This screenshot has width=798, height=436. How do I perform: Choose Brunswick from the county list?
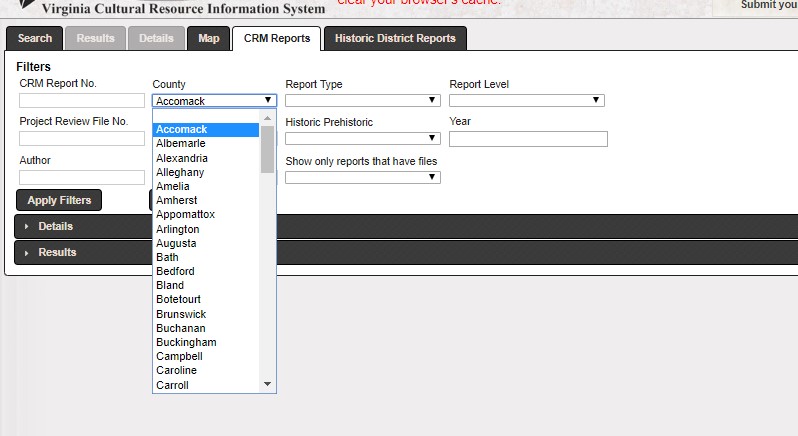click(206, 314)
